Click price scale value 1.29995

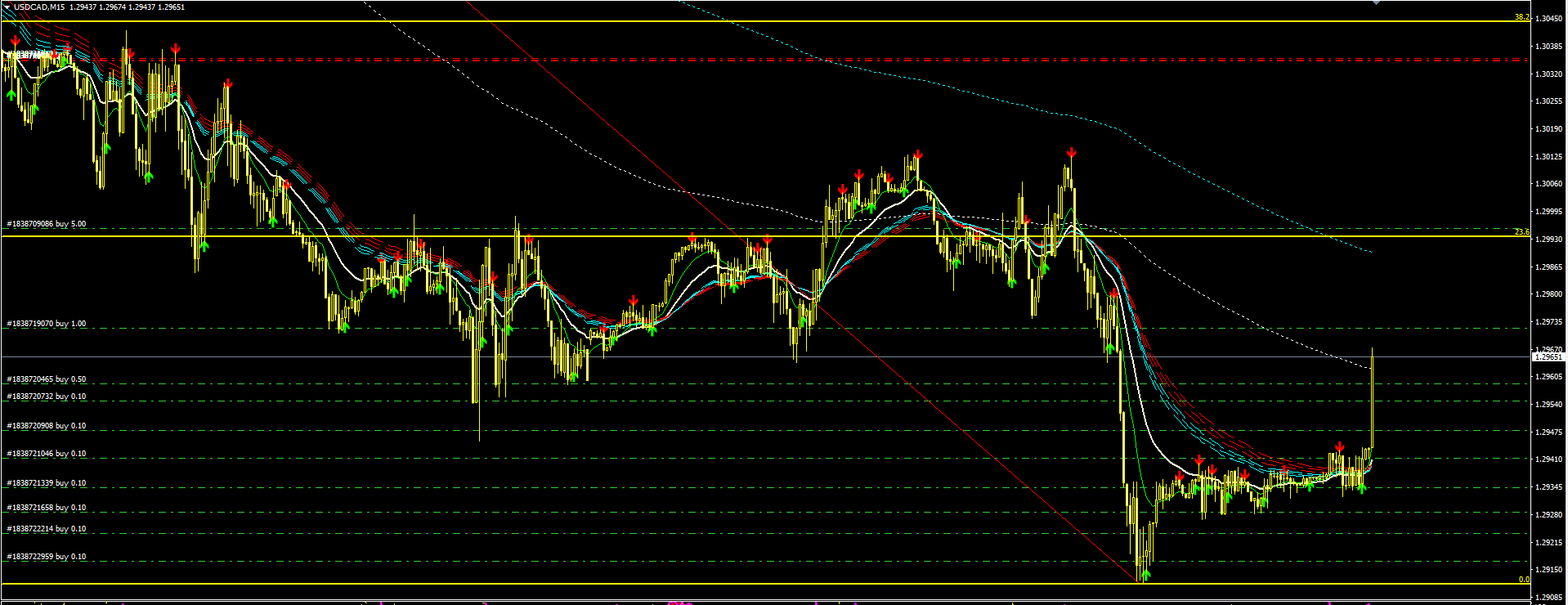(1550, 212)
